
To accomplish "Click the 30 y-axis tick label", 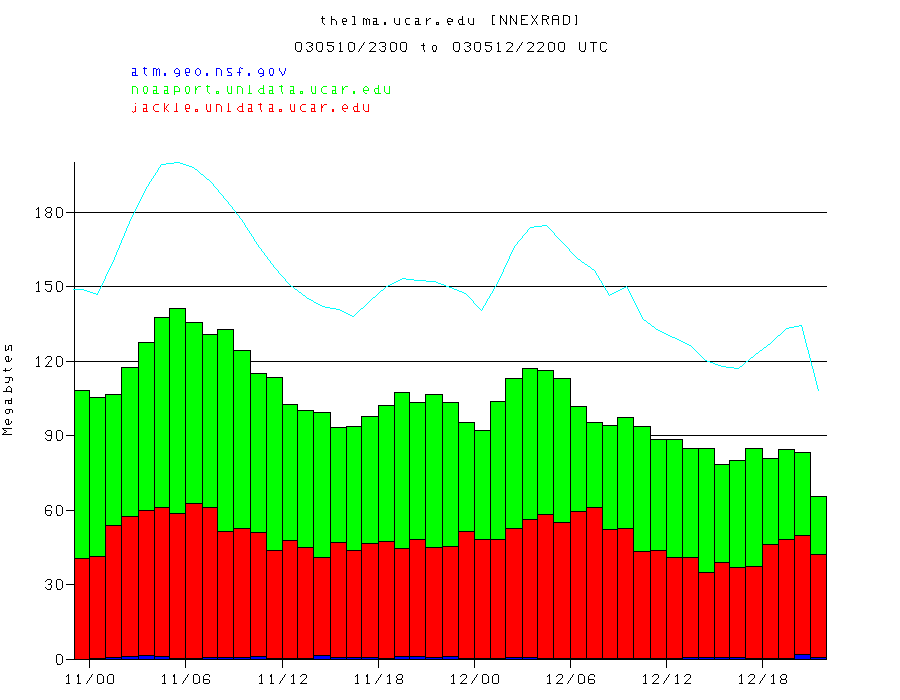I will (x=54, y=584).
